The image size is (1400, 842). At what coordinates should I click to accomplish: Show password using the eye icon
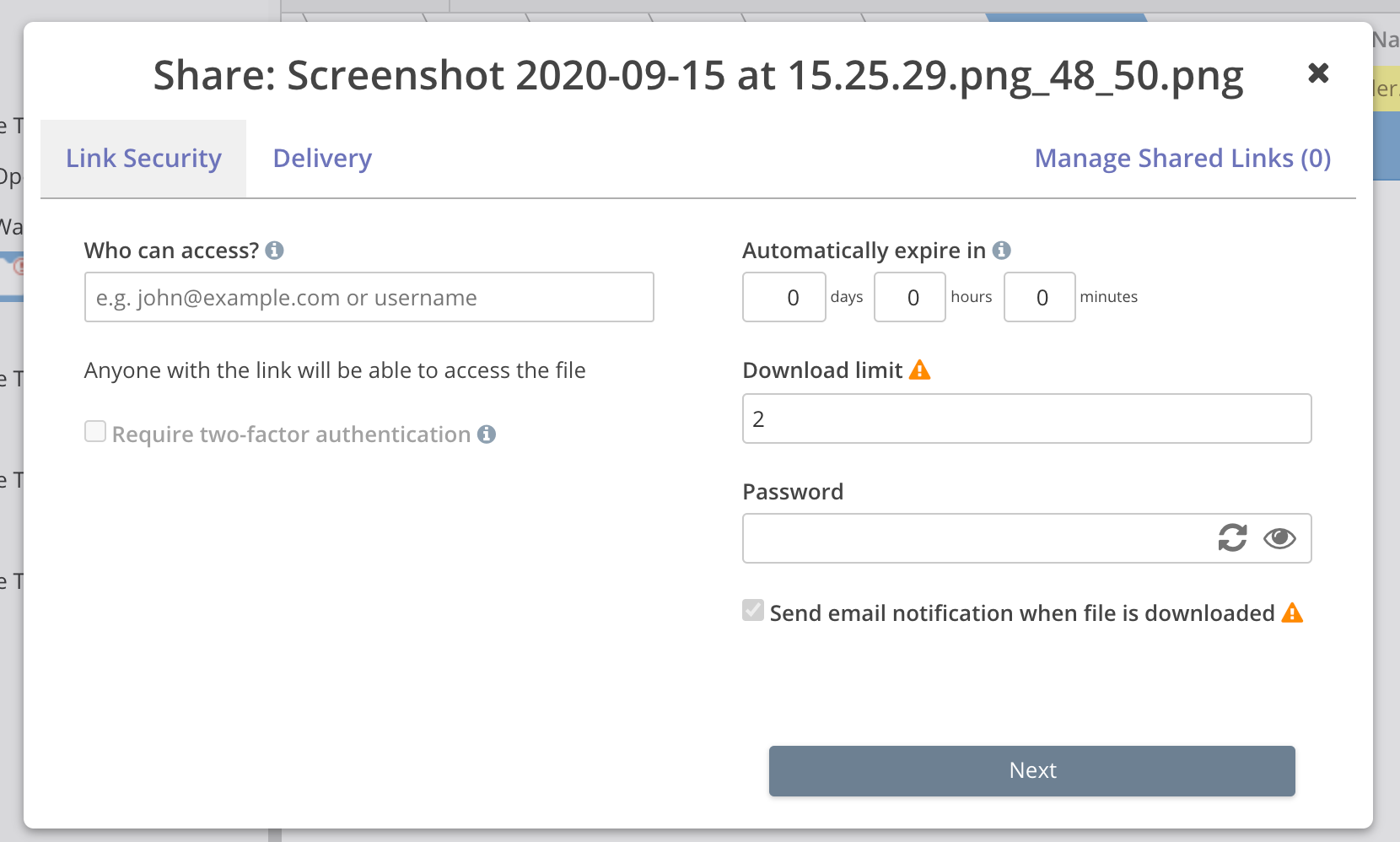[1279, 538]
